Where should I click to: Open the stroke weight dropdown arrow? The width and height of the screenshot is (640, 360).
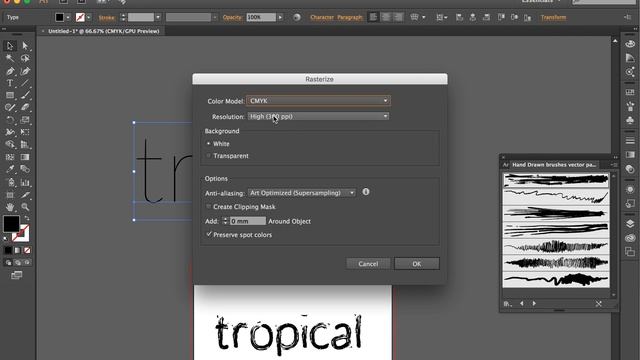click(x=158, y=17)
